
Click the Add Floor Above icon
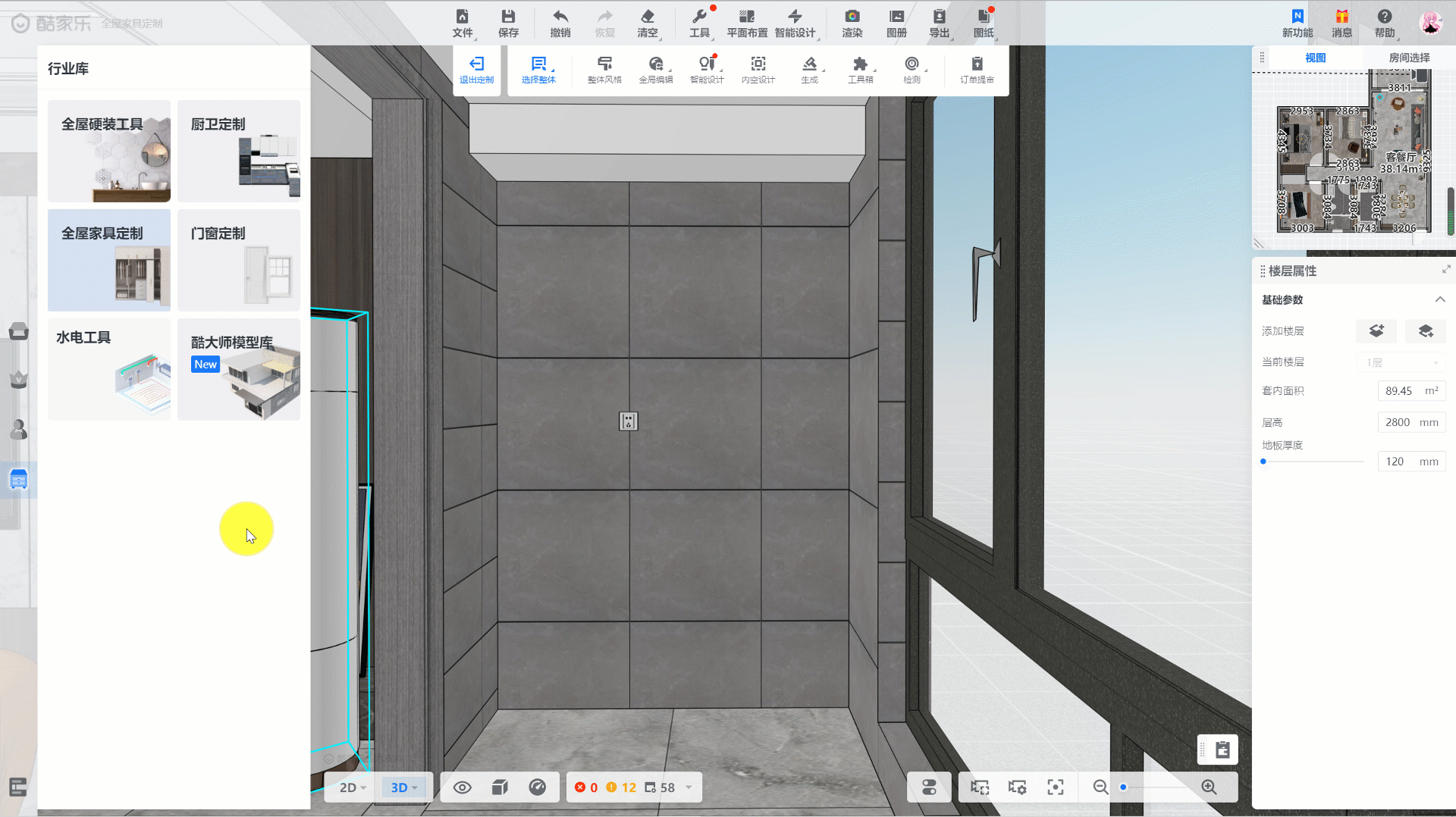[1376, 331]
